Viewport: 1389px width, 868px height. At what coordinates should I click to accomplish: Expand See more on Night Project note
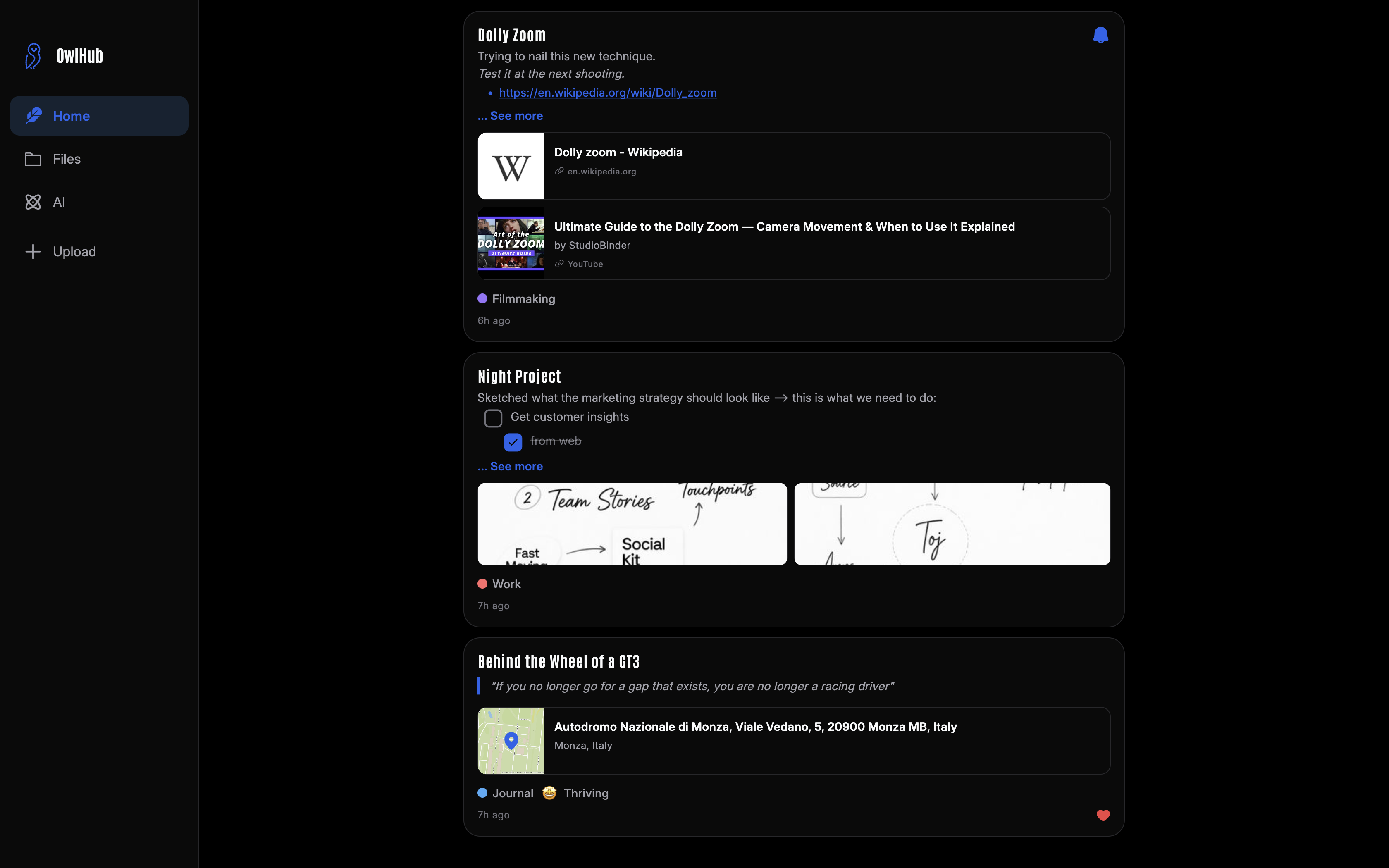click(510, 466)
